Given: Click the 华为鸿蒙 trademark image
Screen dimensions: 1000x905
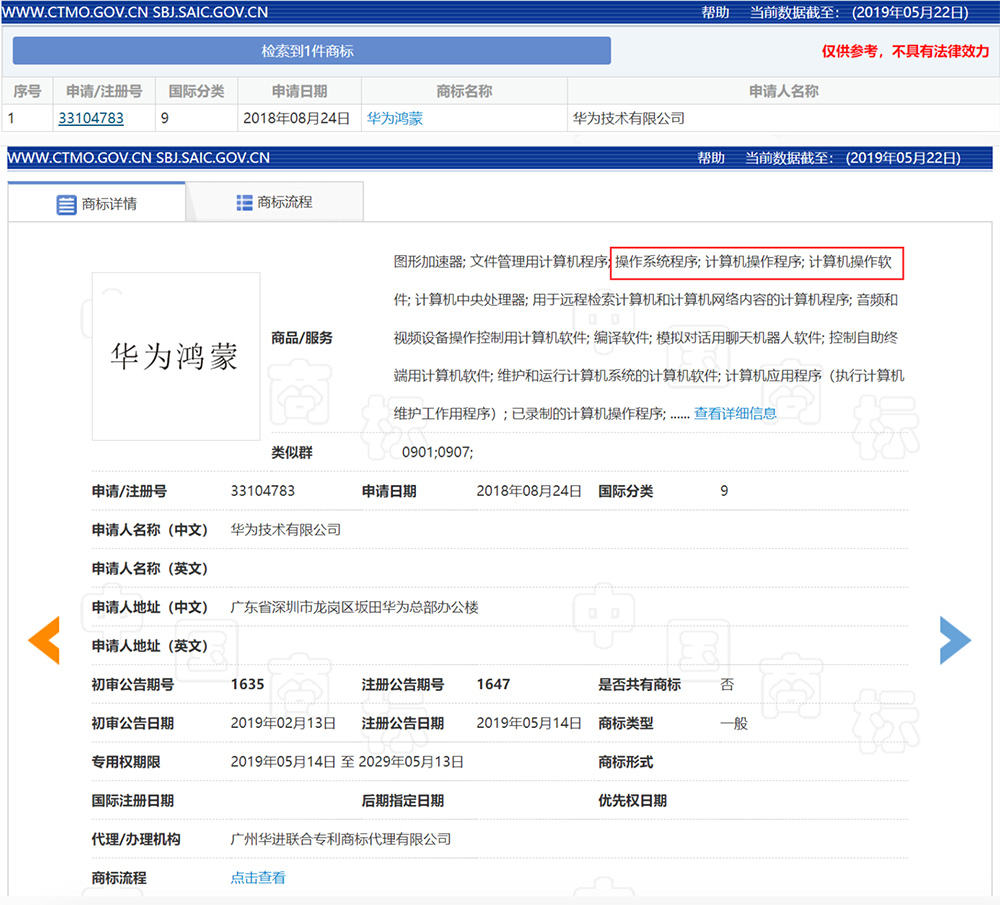Looking at the screenshot, I should coord(176,356).
